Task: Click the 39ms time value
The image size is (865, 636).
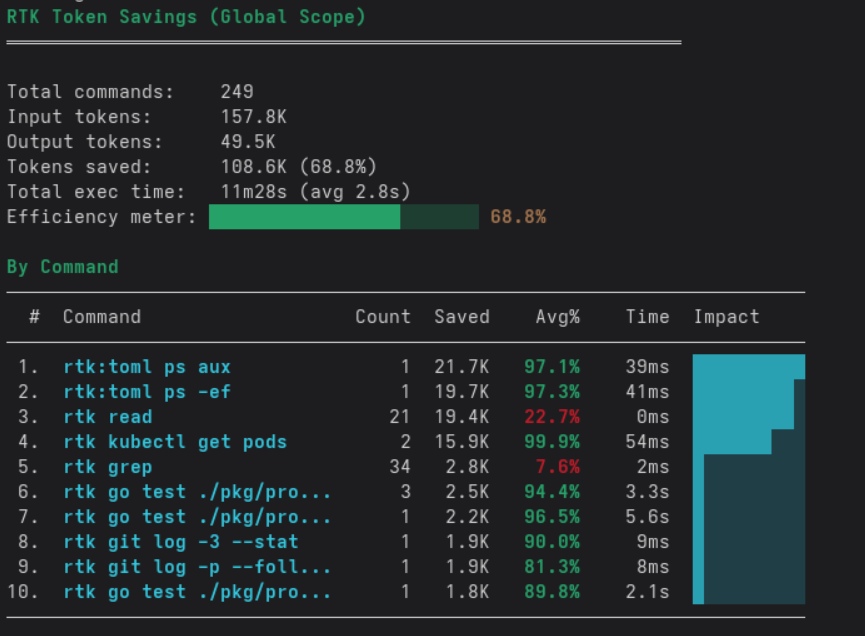Action: click(648, 367)
